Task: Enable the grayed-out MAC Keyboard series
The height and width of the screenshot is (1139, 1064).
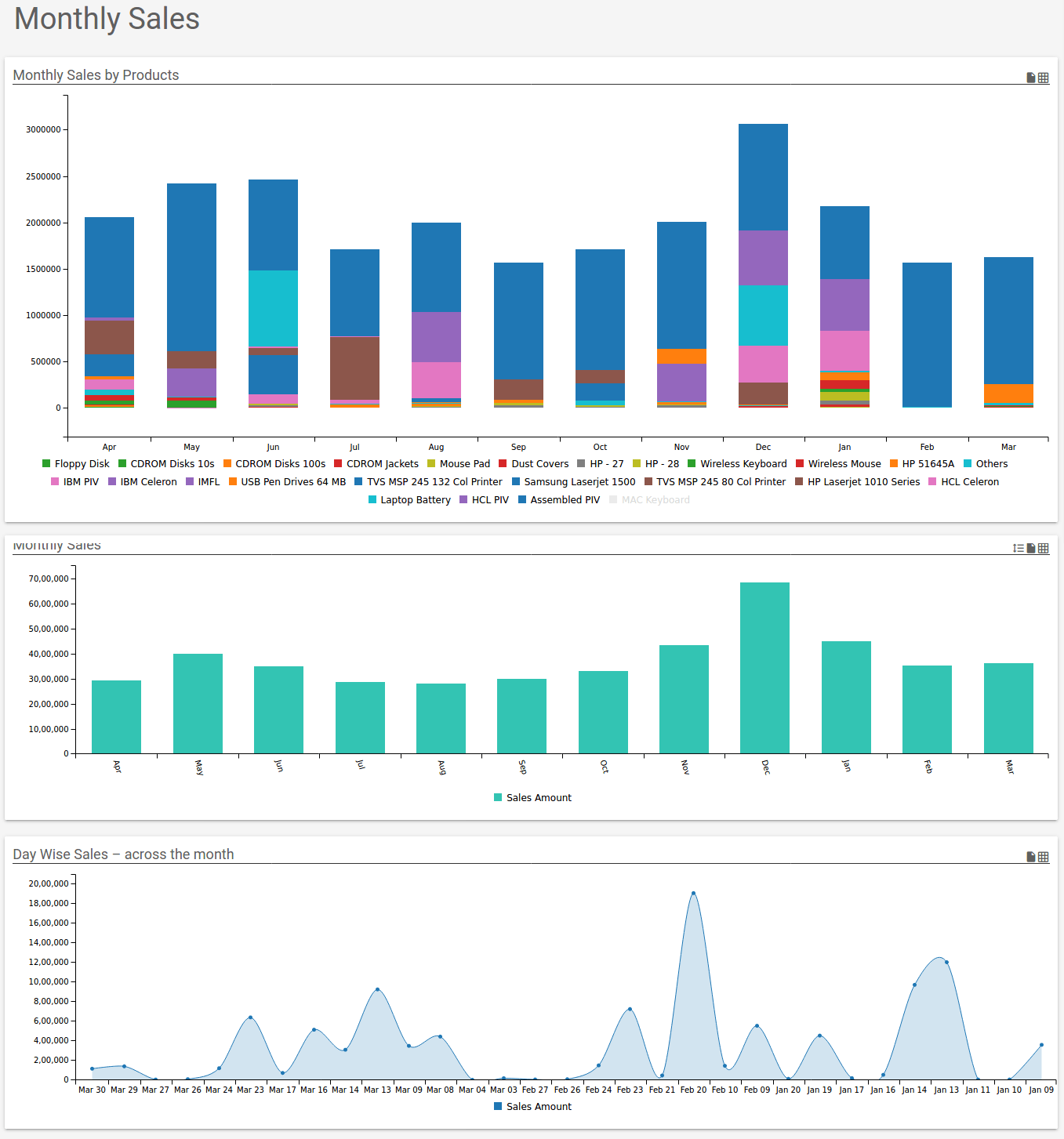Action: pyautogui.click(x=649, y=499)
